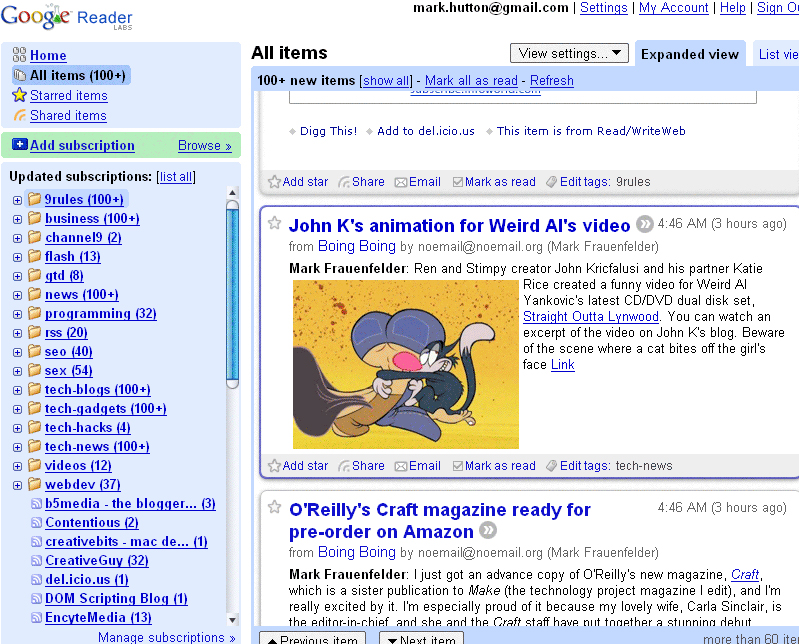
Task: Open Settings in the top bar
Action: tap(604, 8)
